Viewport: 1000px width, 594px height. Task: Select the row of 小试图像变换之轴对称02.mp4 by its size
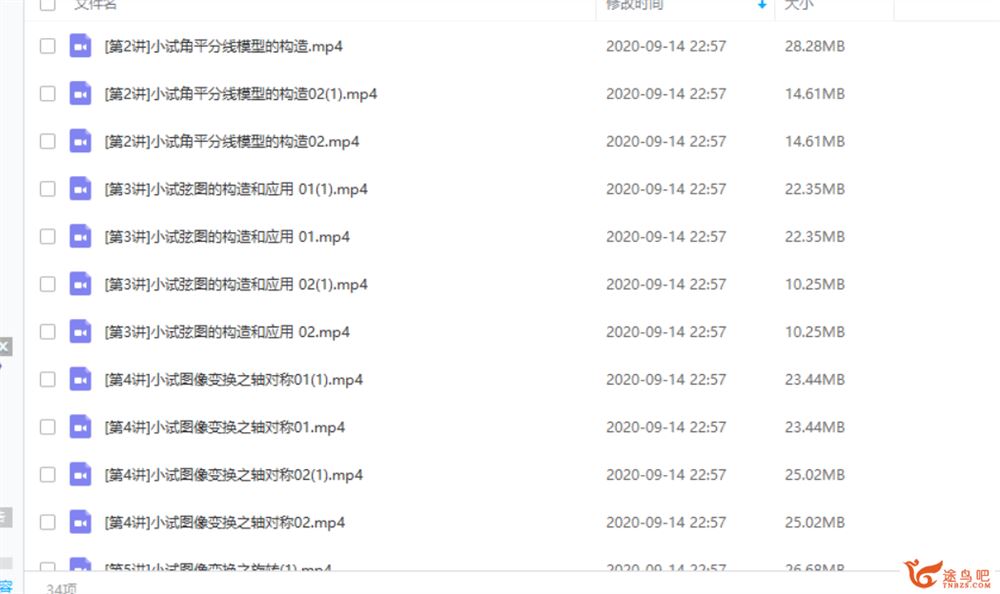coord(814,523)
